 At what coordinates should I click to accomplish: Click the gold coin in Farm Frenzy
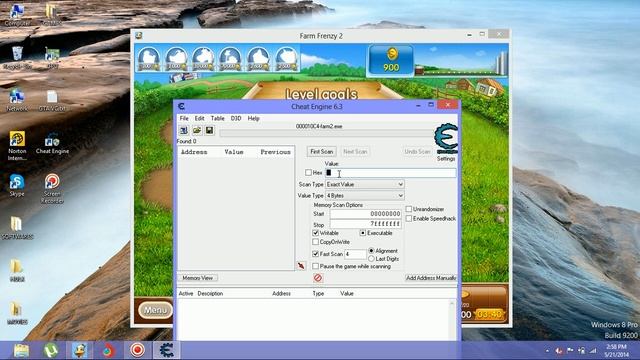[x=392, y=53]
